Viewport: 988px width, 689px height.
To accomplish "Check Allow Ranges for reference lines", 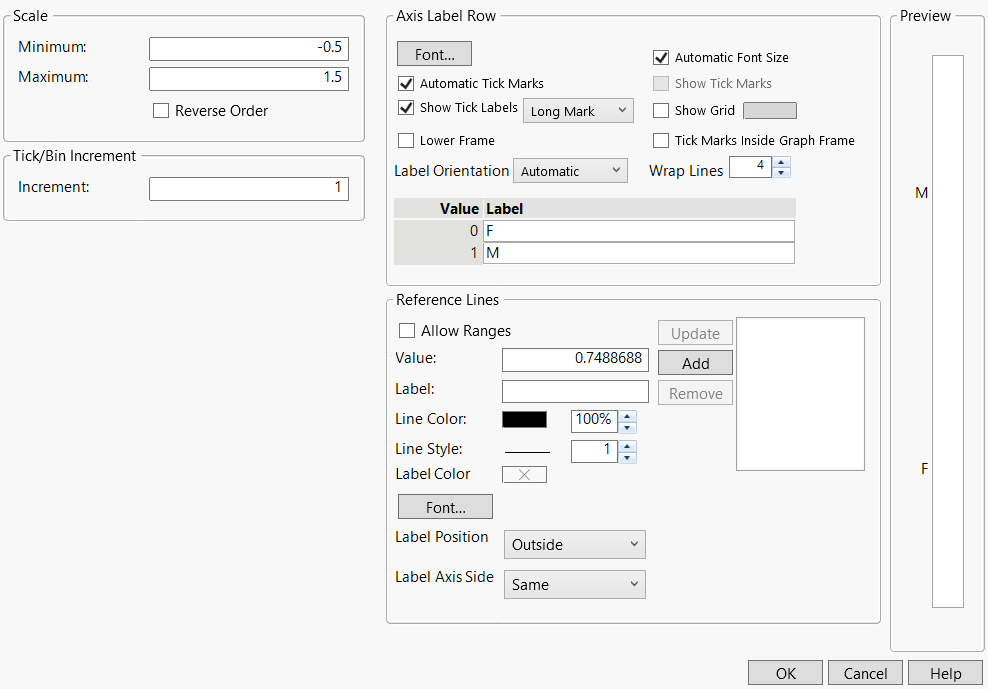I will [407, 330].
